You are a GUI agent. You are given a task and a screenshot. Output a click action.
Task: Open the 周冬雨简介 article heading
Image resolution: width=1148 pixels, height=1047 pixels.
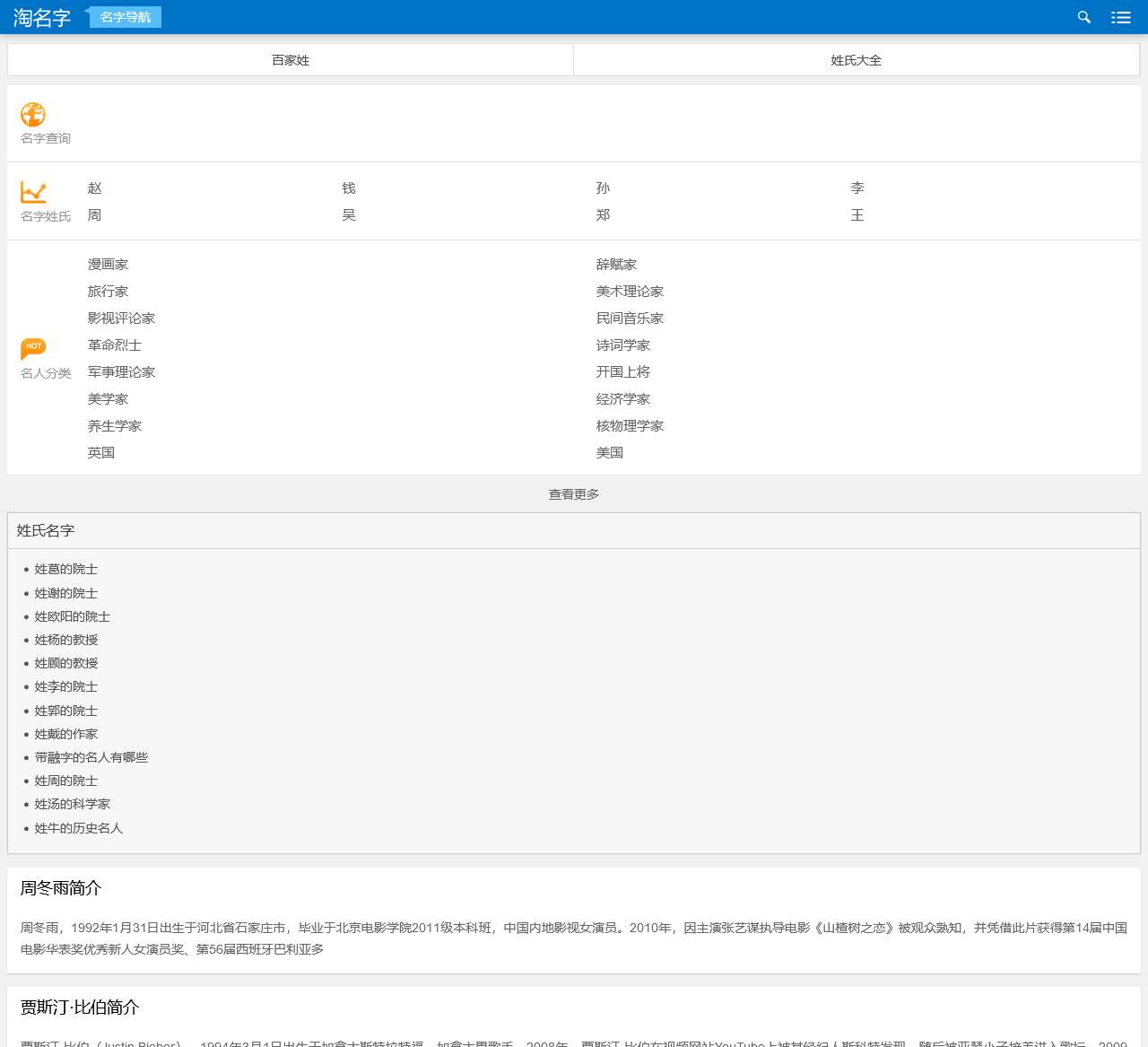click(x=61, y=888)
